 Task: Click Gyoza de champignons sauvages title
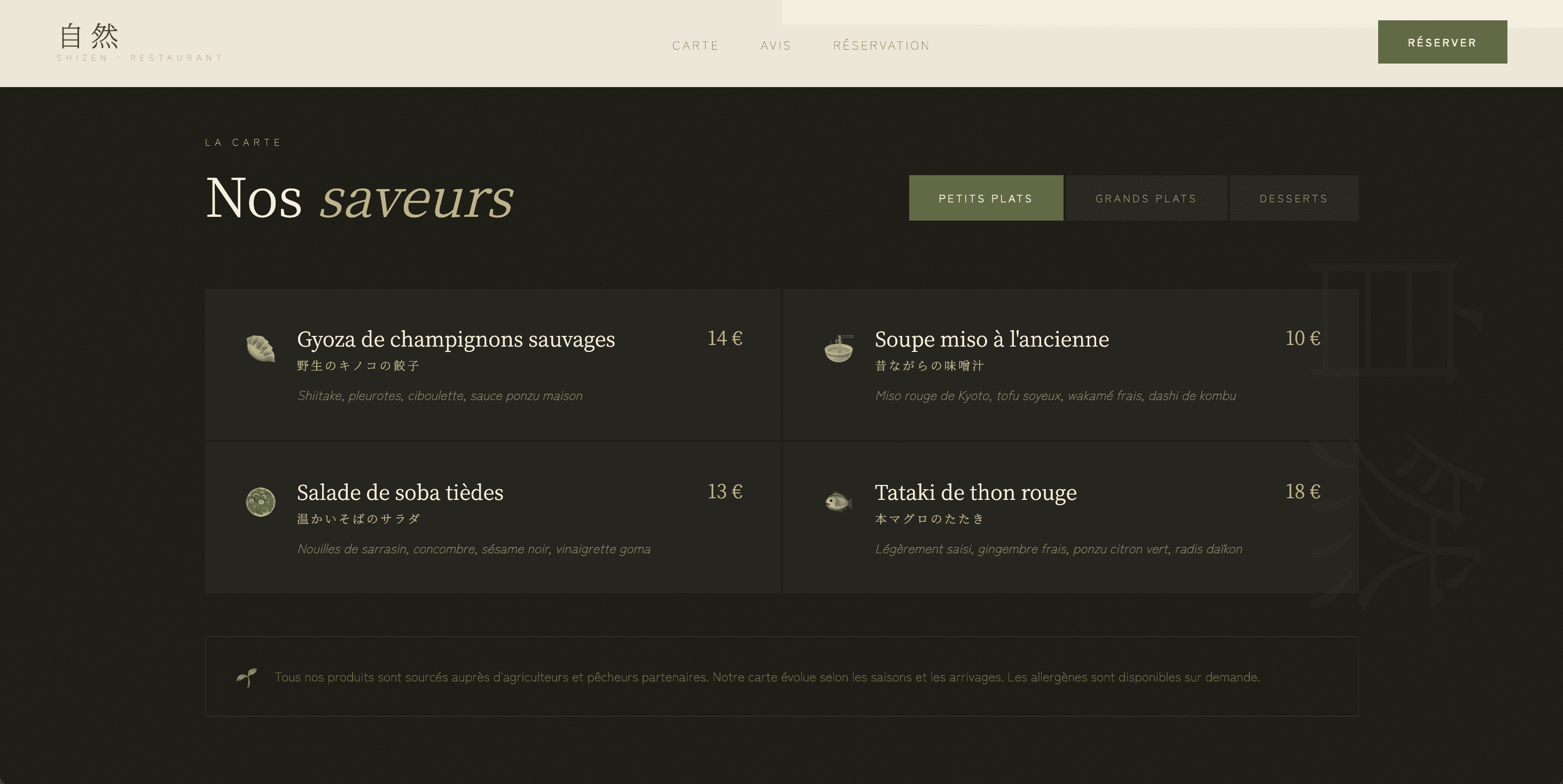(456, 339)
